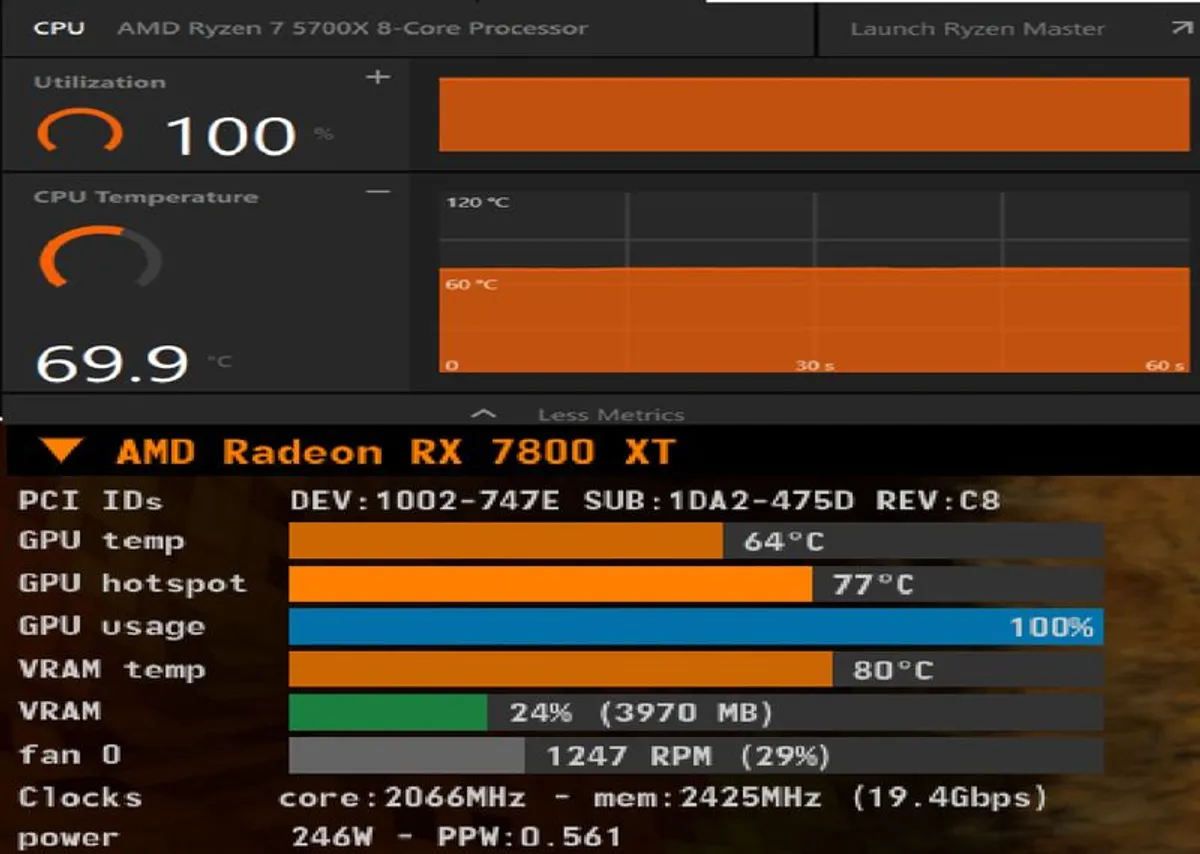Viewport: 1200px width, 854px height.
Task: Click the GPU usage row label
Action: click(x=111, y=627)
